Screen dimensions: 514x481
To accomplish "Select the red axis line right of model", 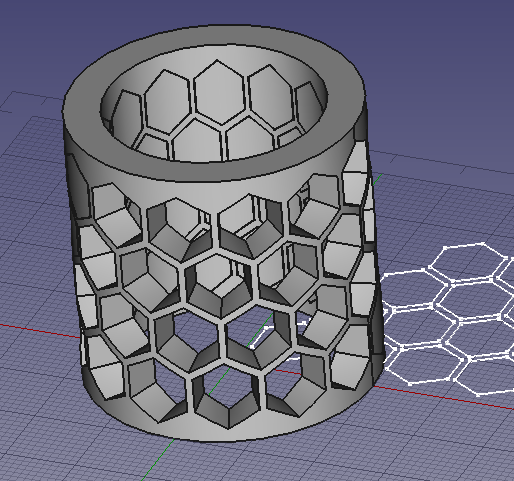I will point(443,397).
